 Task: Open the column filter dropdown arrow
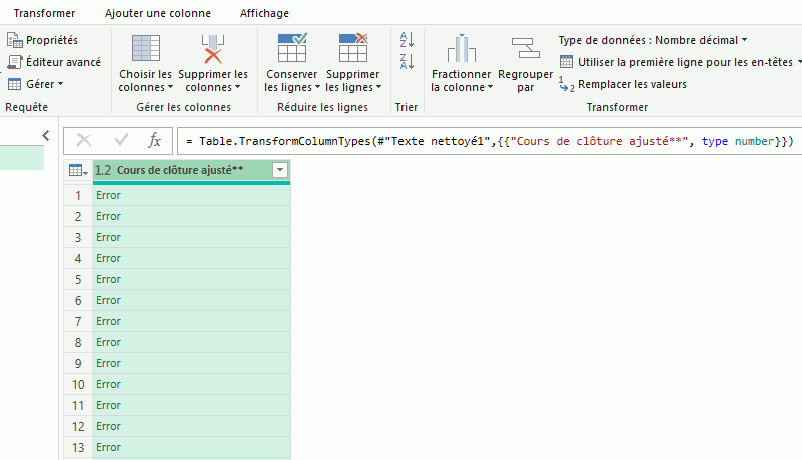click(x=280, y=171)
